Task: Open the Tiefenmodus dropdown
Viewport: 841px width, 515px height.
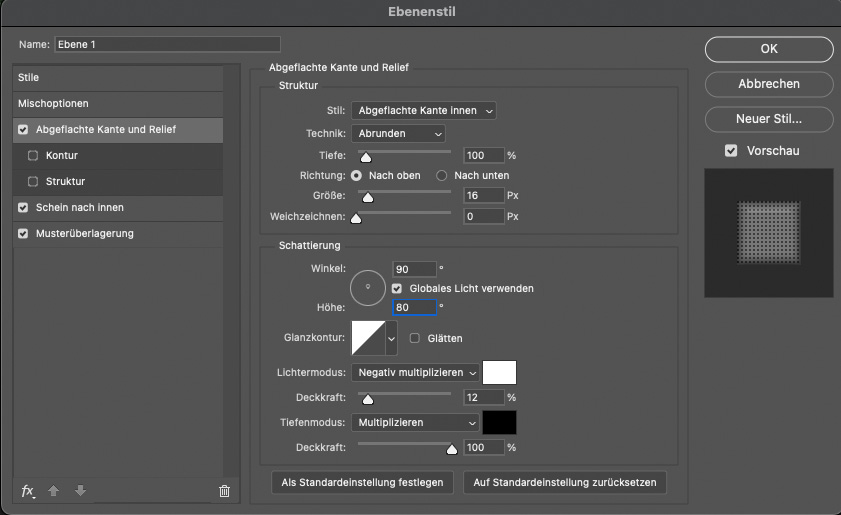Action: pyautogui.click(x=415, y=423)
